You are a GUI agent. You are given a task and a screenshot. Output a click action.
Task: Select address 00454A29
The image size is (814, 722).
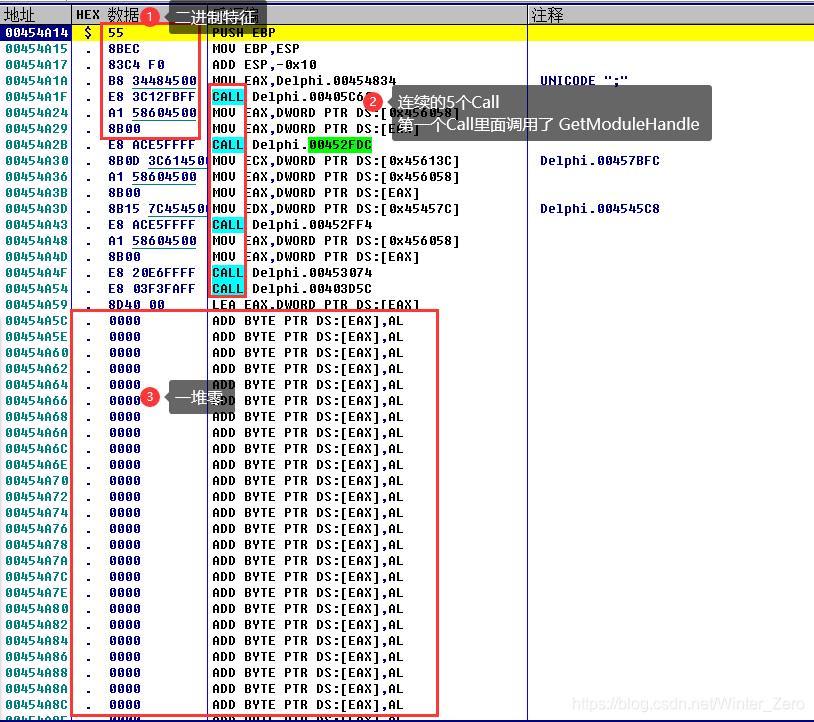click(x=37, y=129)
